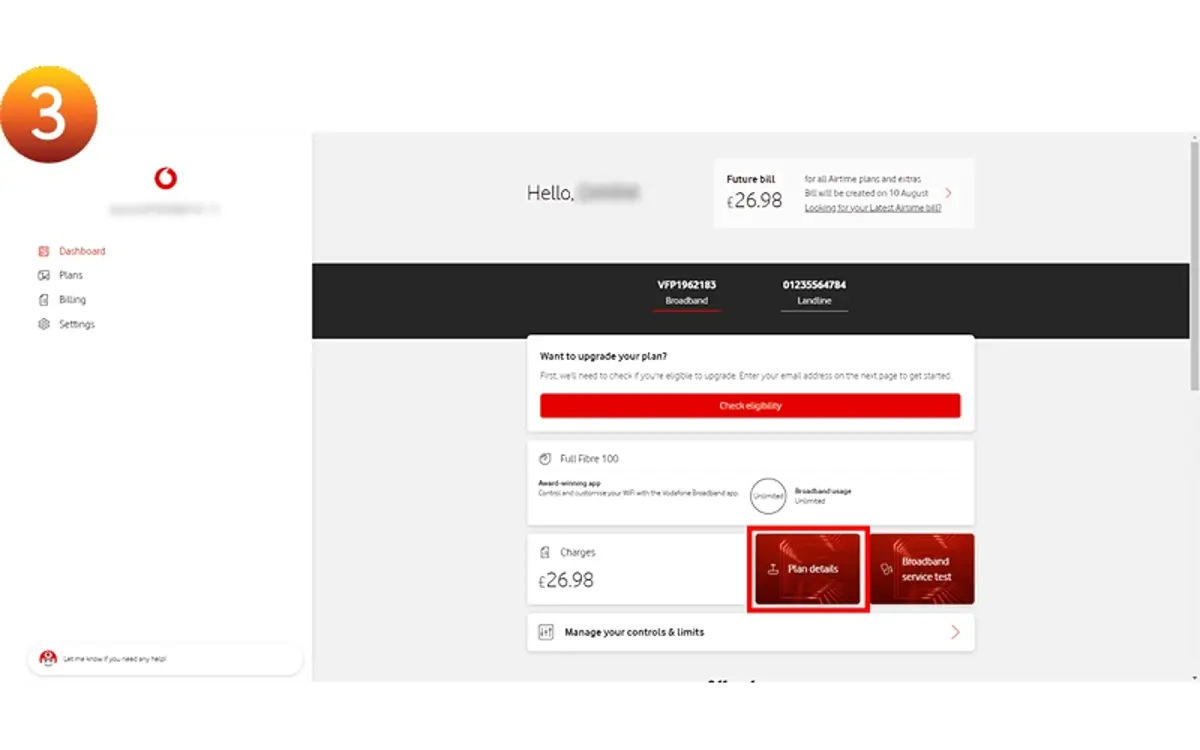The width and height of the screenshot is (1200, 750).
Task: Select the Broadband VFP1962183 tab
Action: 686,293
